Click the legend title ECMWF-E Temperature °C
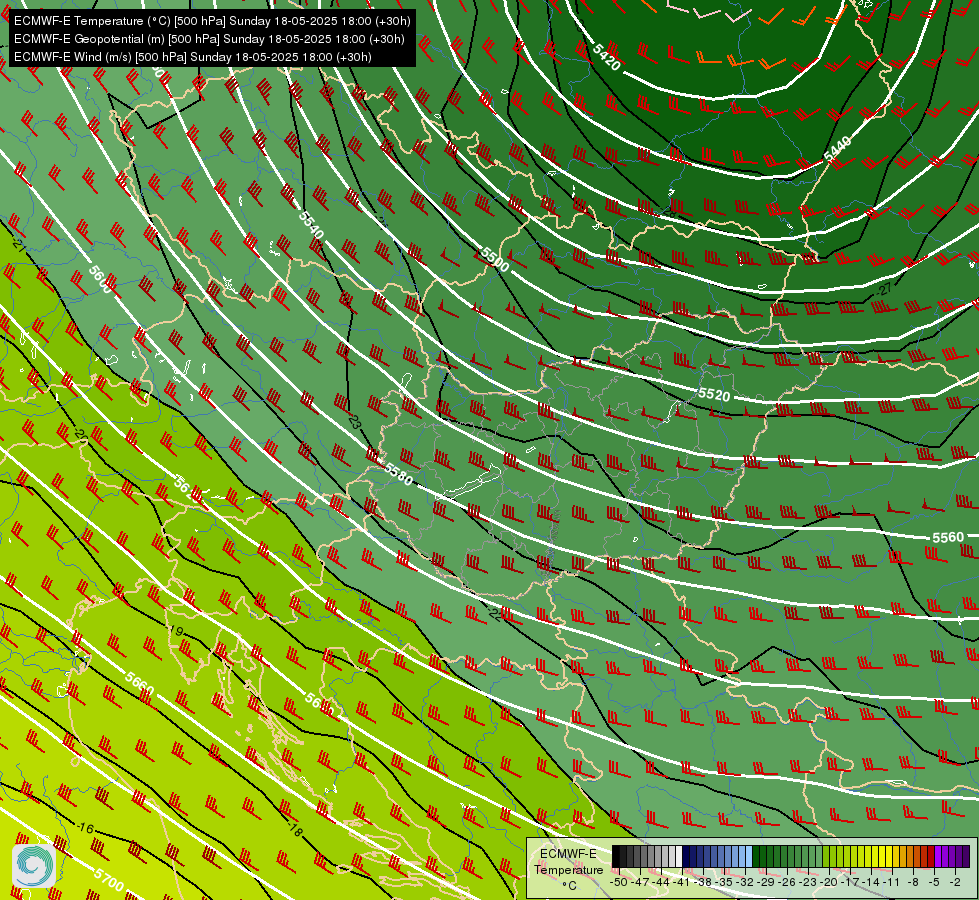The height and width of the screenshot is (900, 979). [x=569, y=869]
